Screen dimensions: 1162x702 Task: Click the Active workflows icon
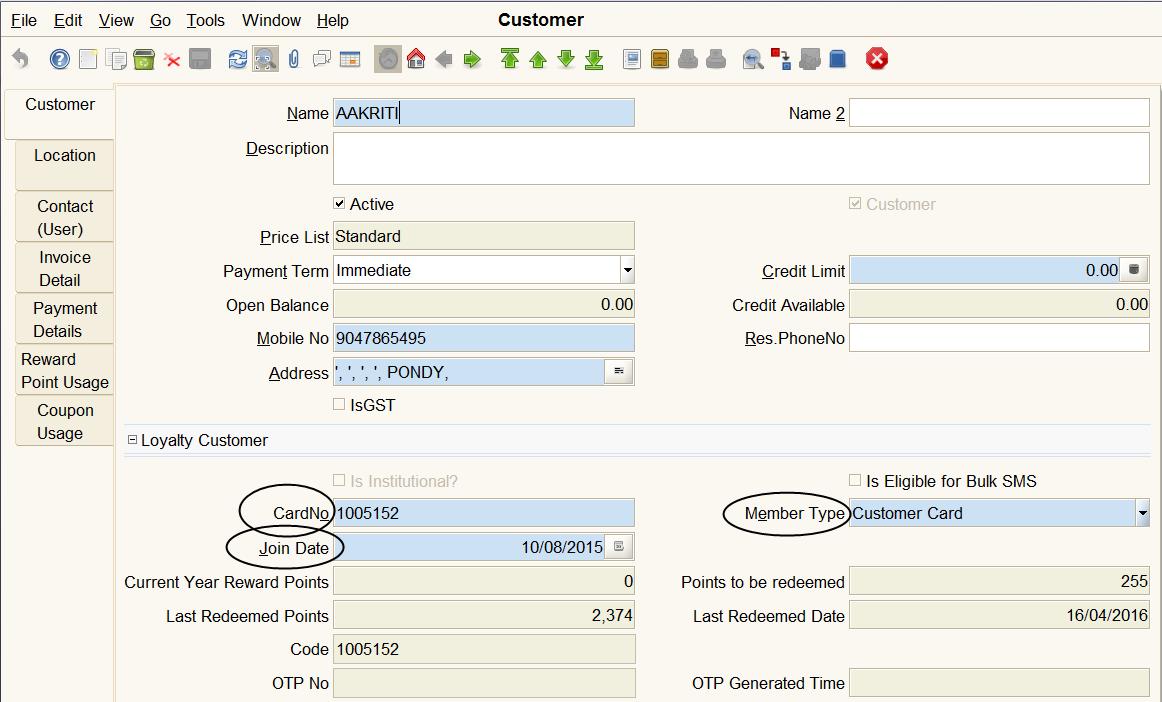(x=781, y=59)
